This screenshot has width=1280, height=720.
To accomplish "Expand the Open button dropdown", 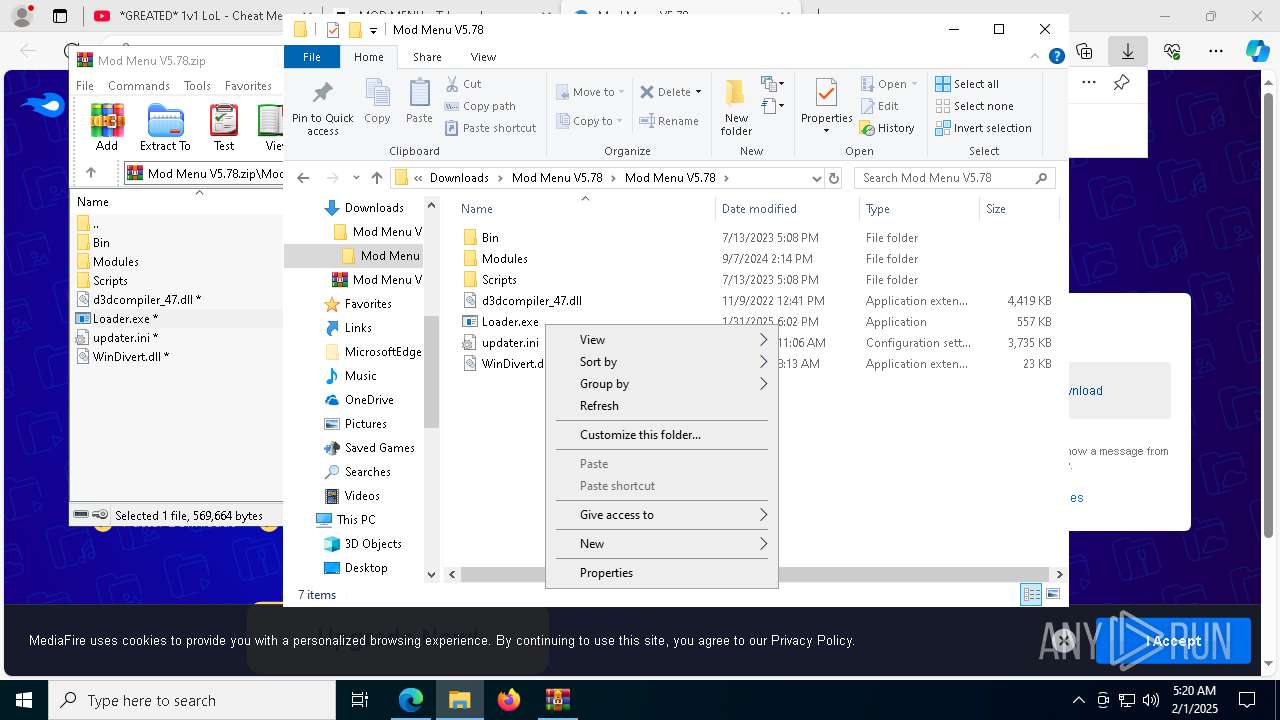I will pos(914,84).
